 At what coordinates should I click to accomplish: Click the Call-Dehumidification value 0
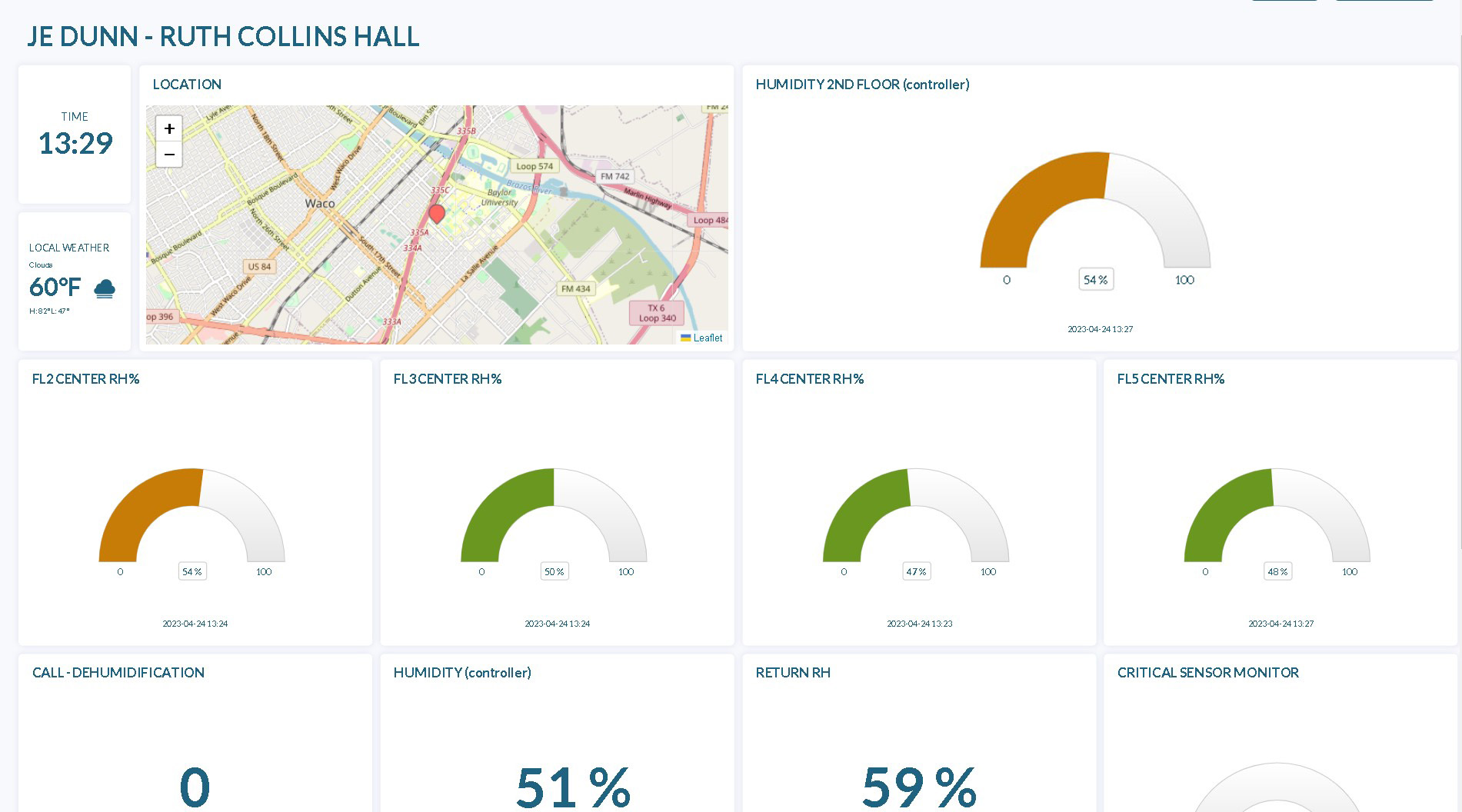(x=195, y=786)
